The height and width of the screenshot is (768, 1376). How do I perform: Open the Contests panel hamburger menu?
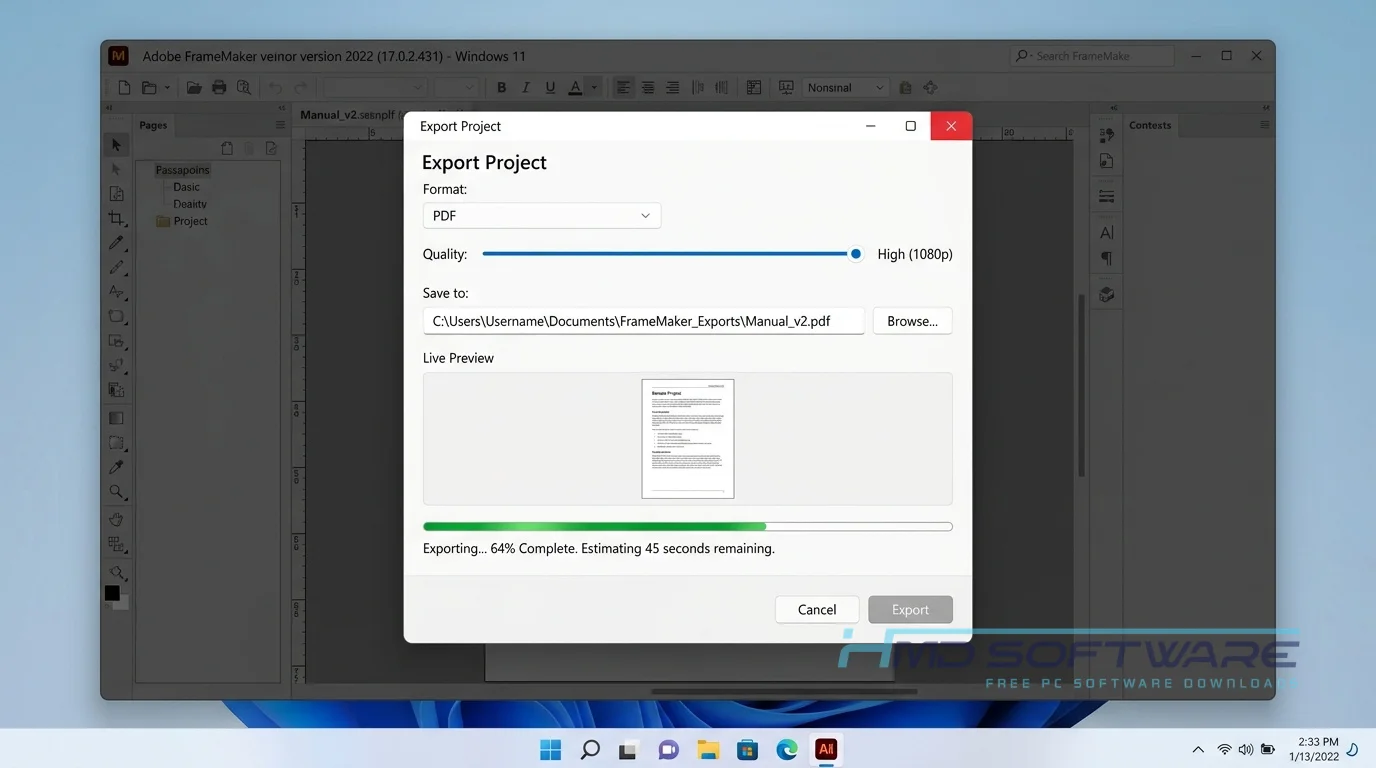(x=1265, y=125)
